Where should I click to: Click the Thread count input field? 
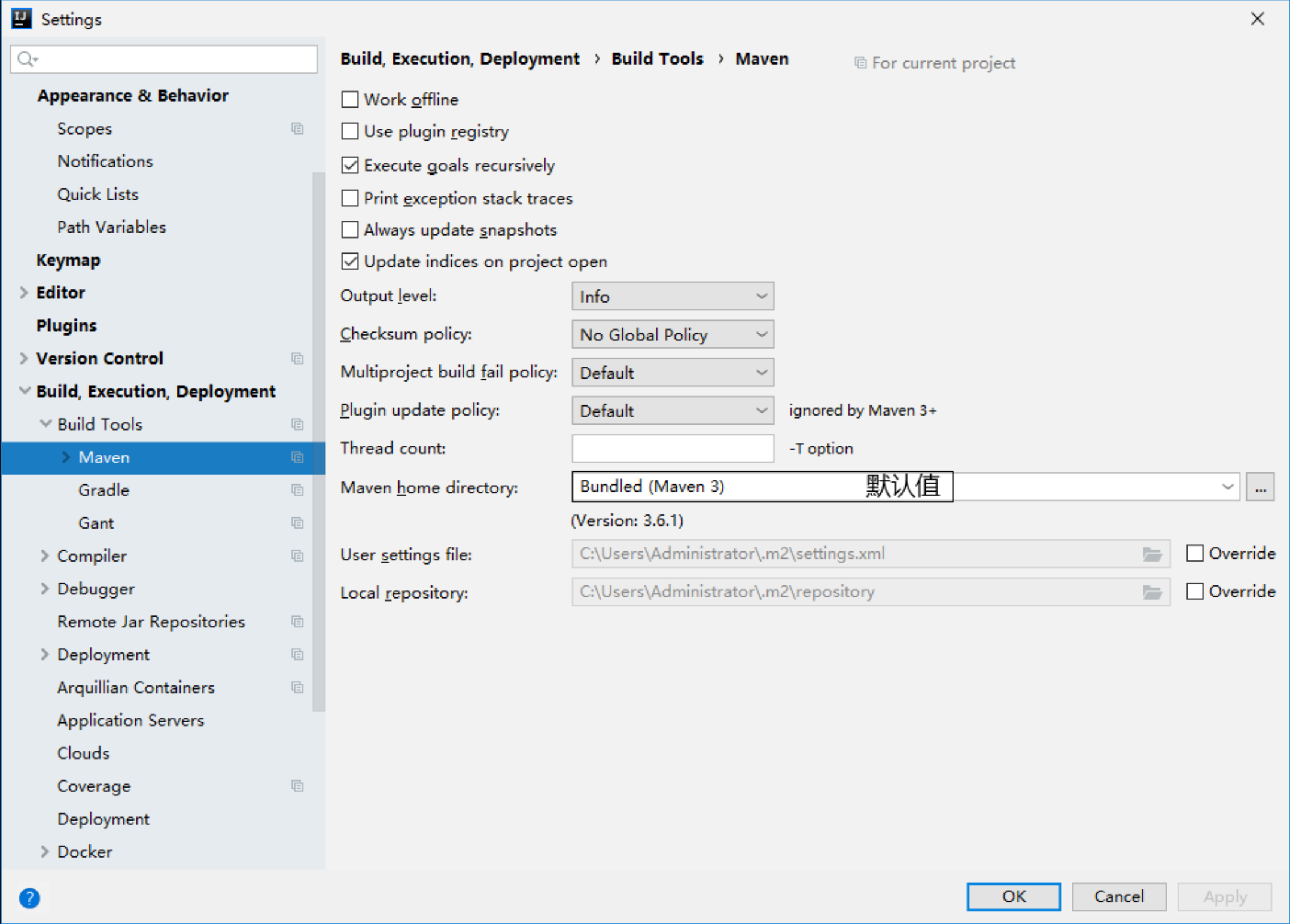[x=673, y=449]
